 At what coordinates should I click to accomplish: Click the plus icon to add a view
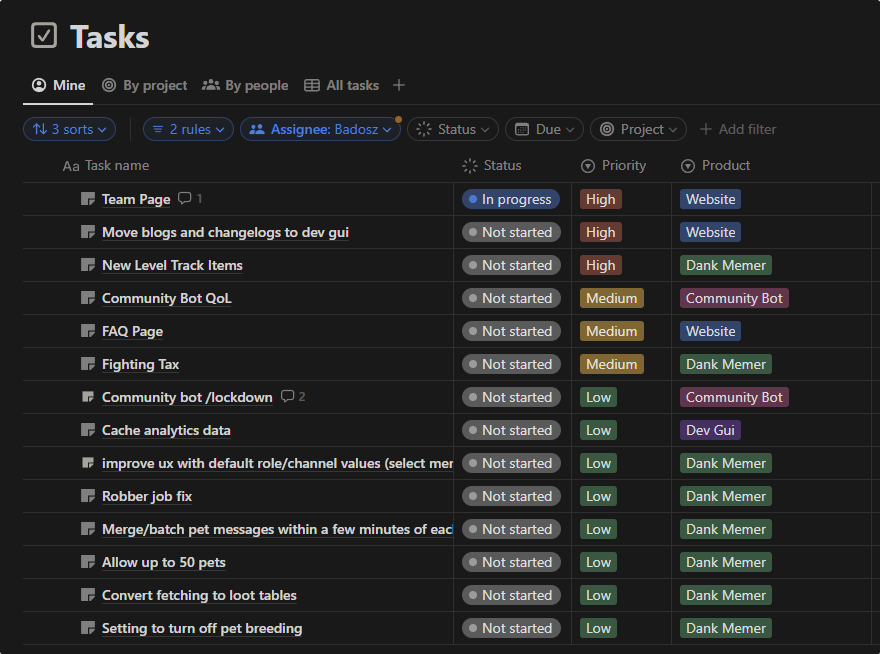click(399, 85)
